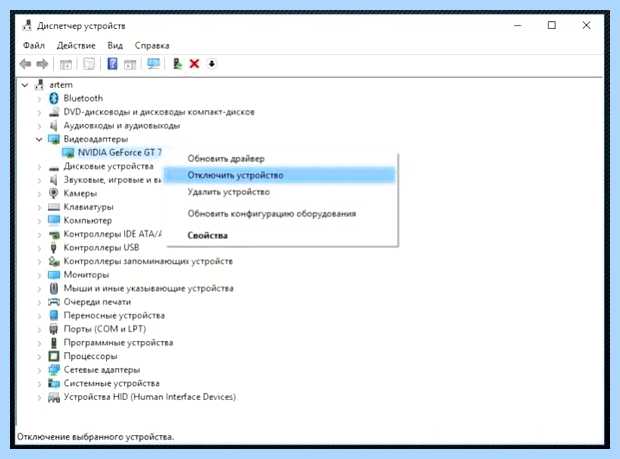Click the Forward arrow toolbar icon
This screenshot has height=459, width=620.
pos(42,64)
